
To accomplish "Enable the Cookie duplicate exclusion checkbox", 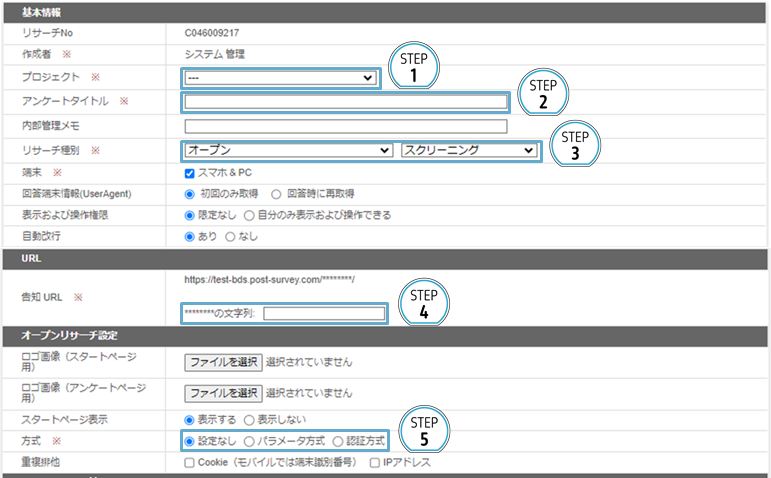I will pos(190,463).
